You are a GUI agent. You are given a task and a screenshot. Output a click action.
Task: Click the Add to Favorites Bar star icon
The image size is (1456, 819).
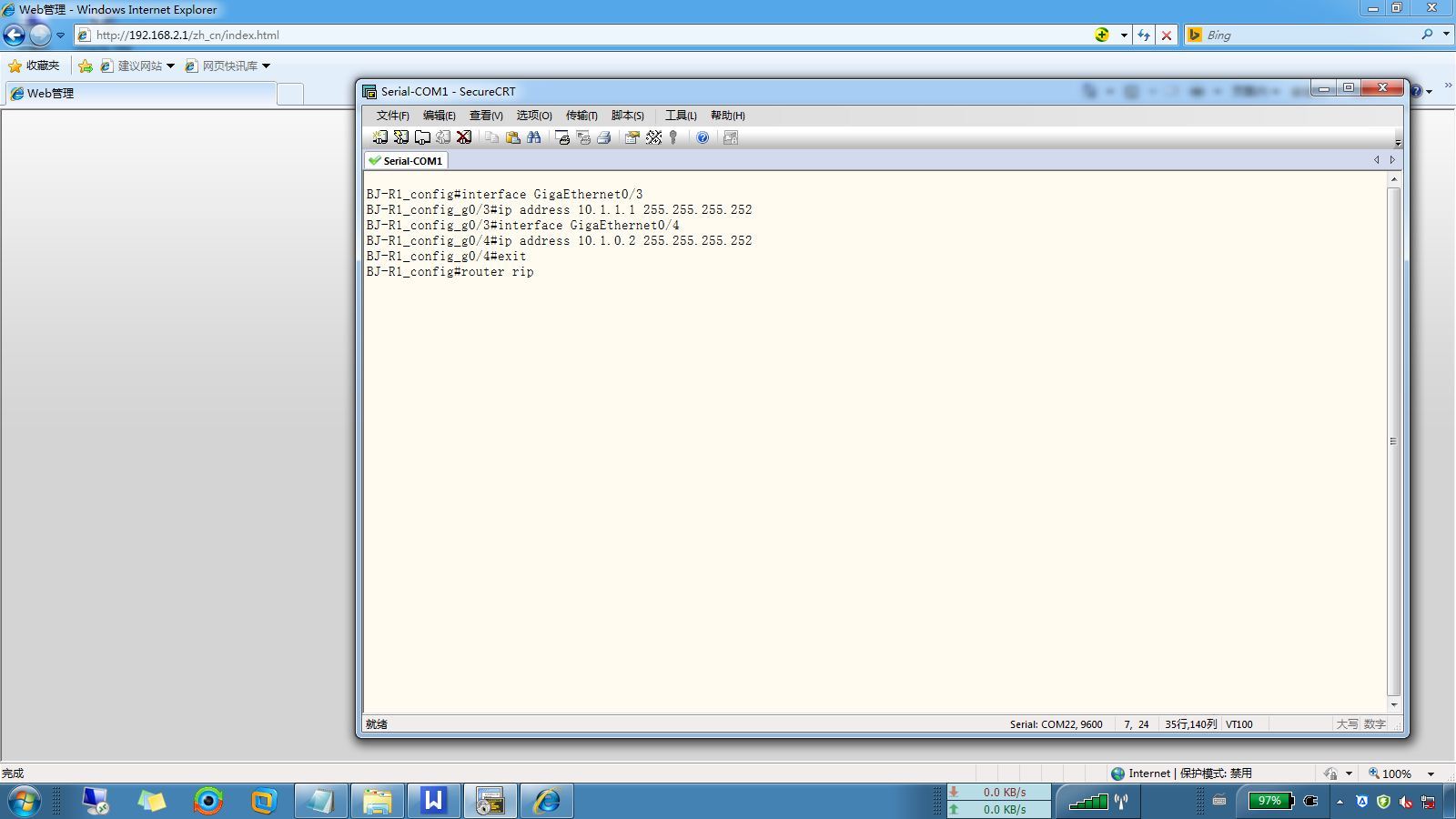tap(85, 66)
